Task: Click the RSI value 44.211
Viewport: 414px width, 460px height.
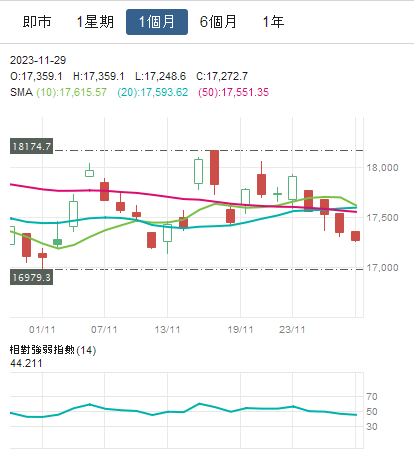Action: (26, 363)
